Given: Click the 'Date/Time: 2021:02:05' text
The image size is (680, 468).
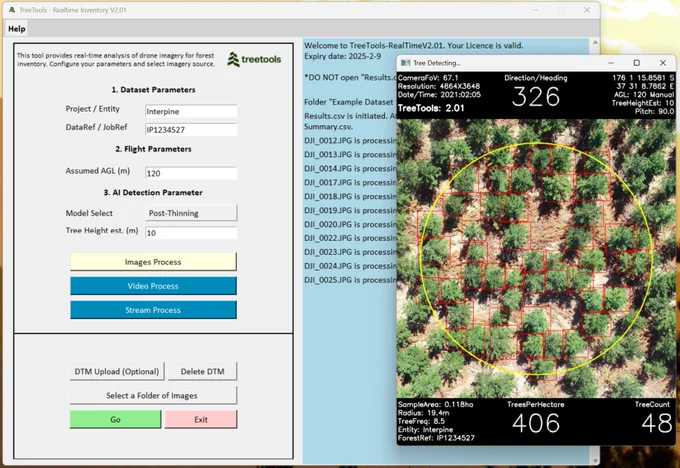Looking at the screenshot, I should (x=439, y=95).
